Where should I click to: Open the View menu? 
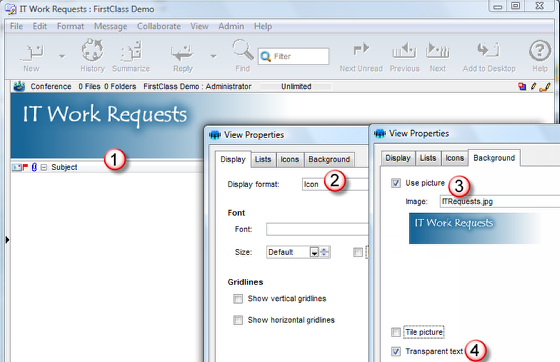coord(199,26)
